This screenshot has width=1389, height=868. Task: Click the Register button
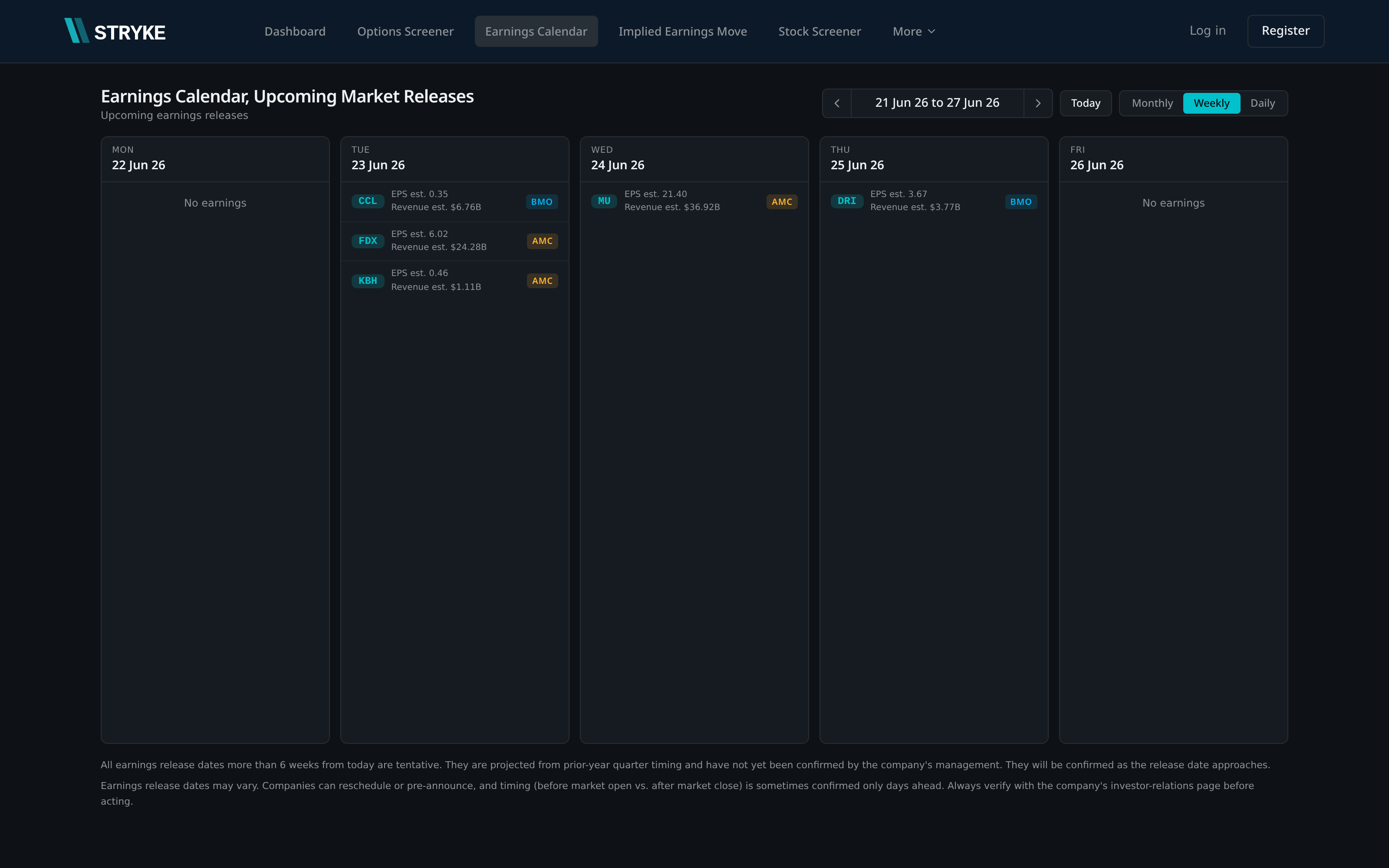tap(1286, 31)
